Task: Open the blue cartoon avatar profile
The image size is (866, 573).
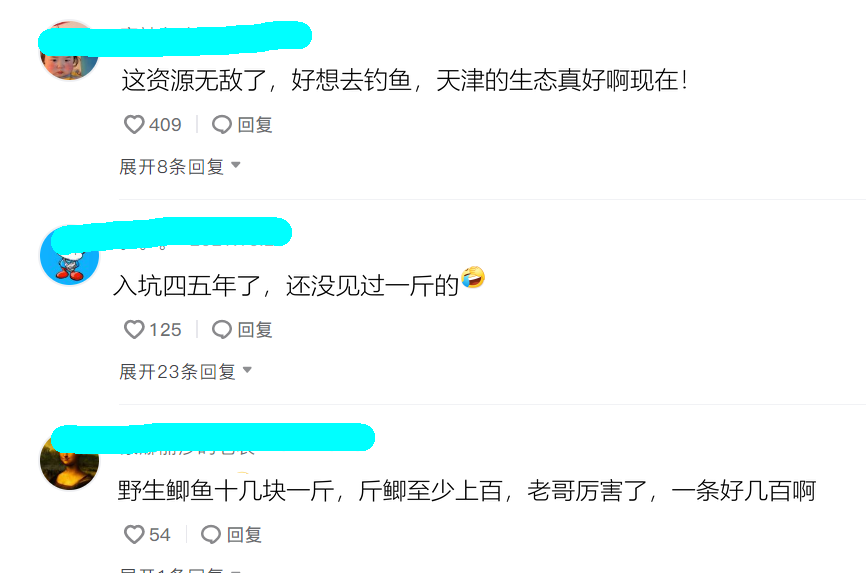Action: [69, 256]
